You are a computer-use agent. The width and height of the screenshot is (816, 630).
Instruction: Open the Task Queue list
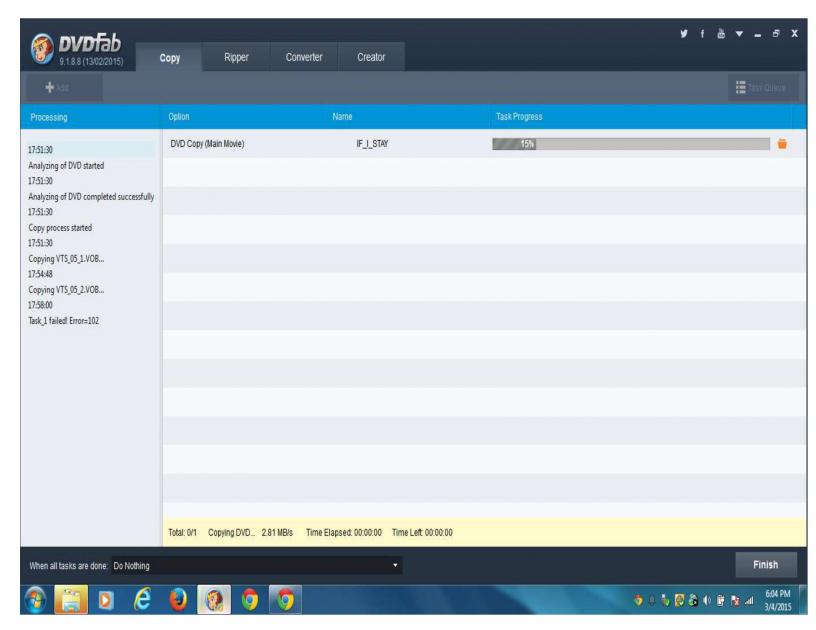(761, 87)
